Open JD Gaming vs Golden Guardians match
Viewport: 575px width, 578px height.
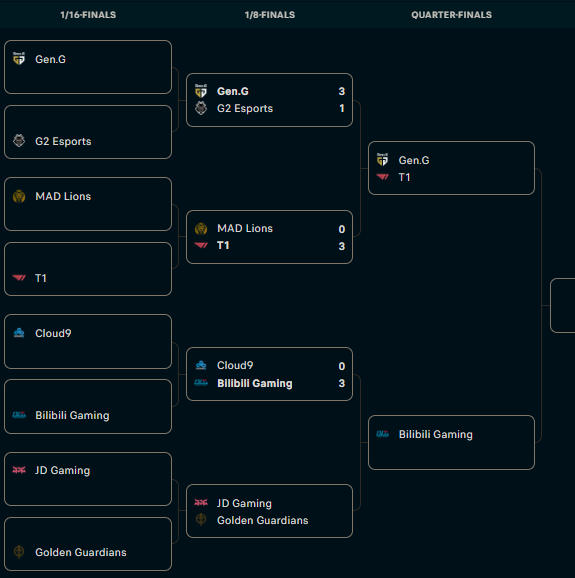point(269,511)
